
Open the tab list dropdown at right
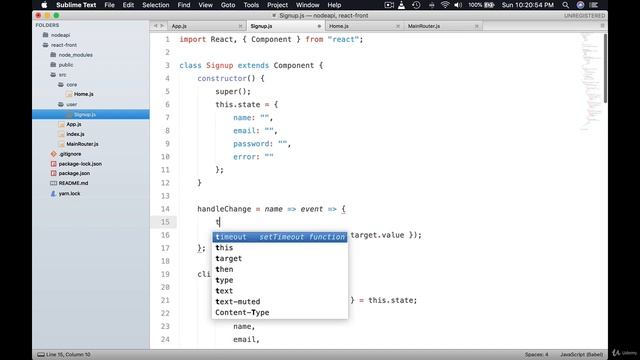[602, 25]
